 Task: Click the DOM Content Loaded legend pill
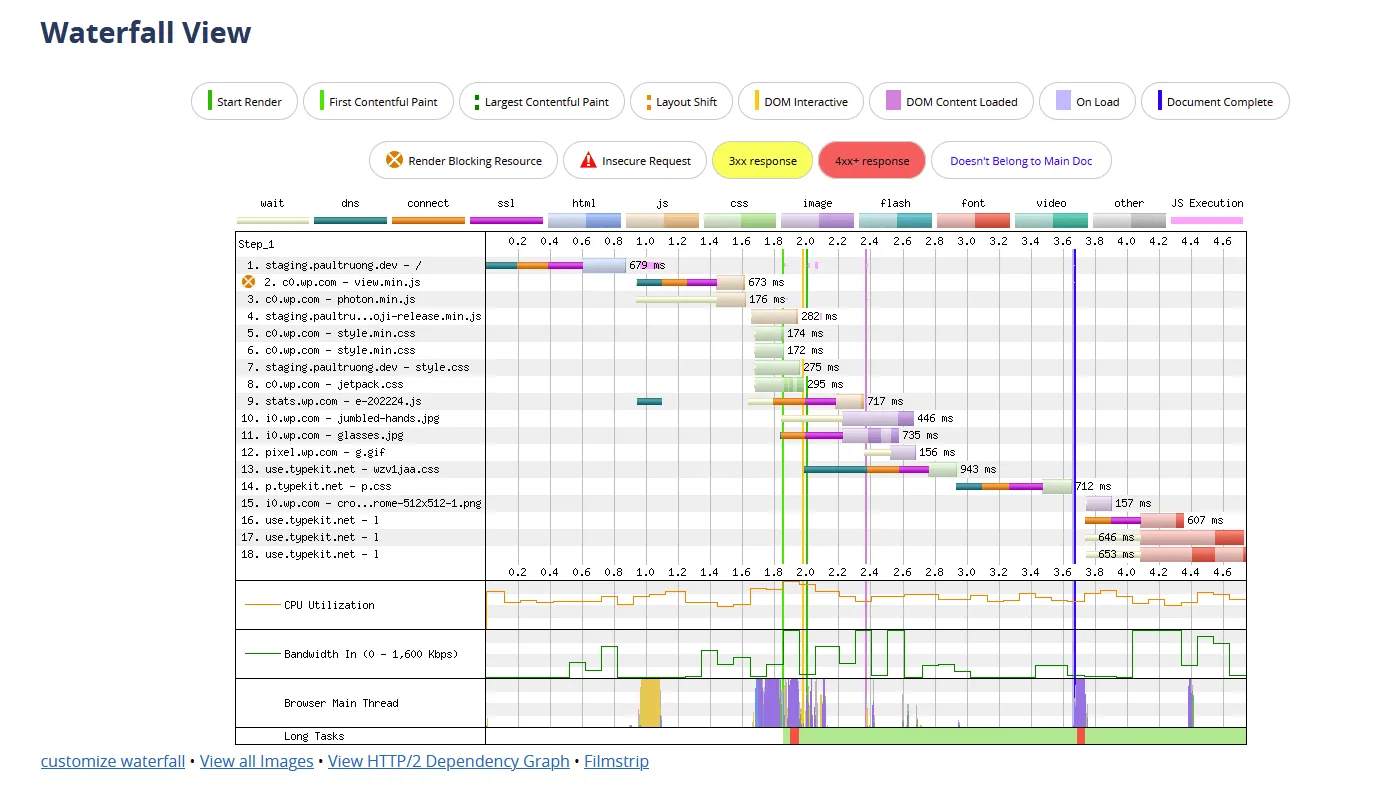click(x=952, y=101)
